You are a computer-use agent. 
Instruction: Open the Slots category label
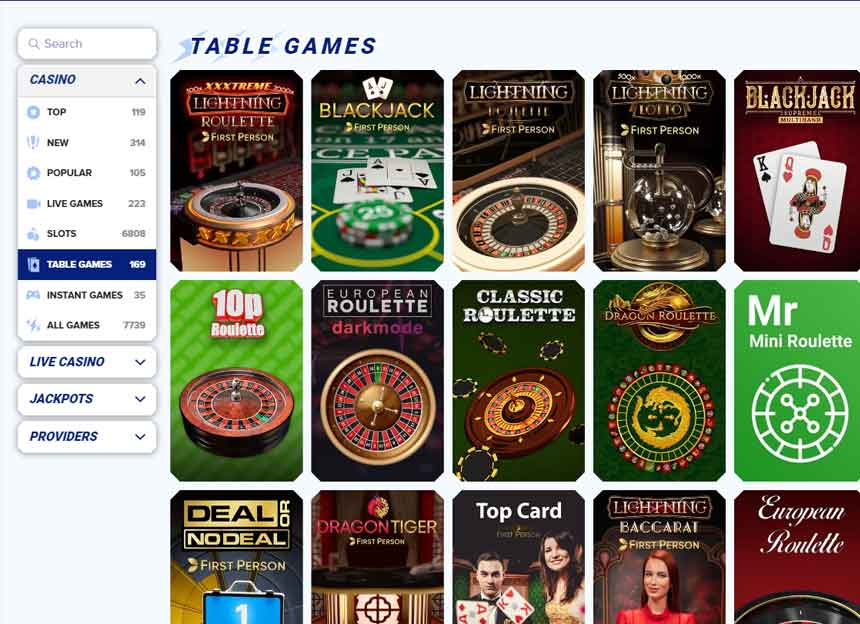61,234
